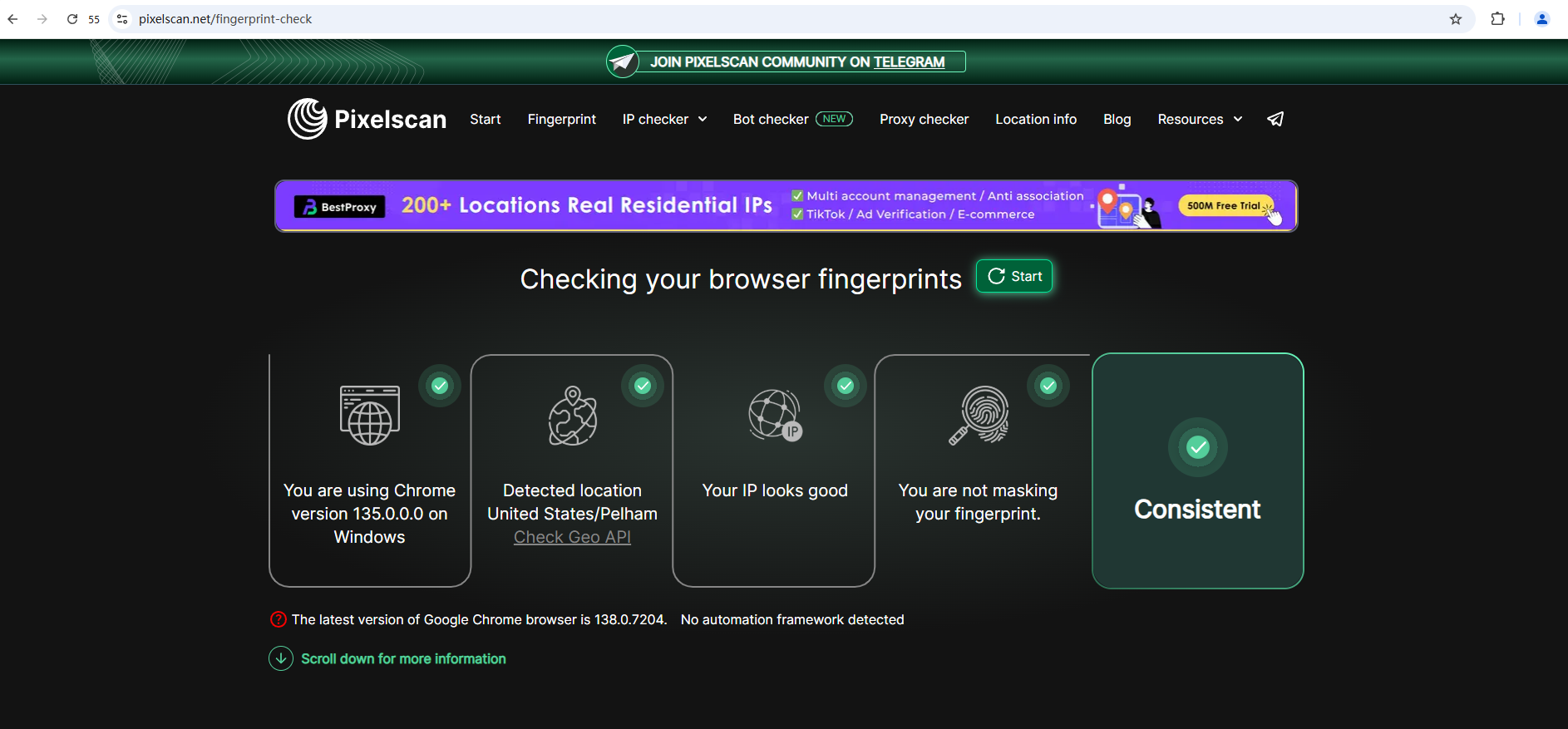Click the fingerprint magnifier icon

point(979,415)
